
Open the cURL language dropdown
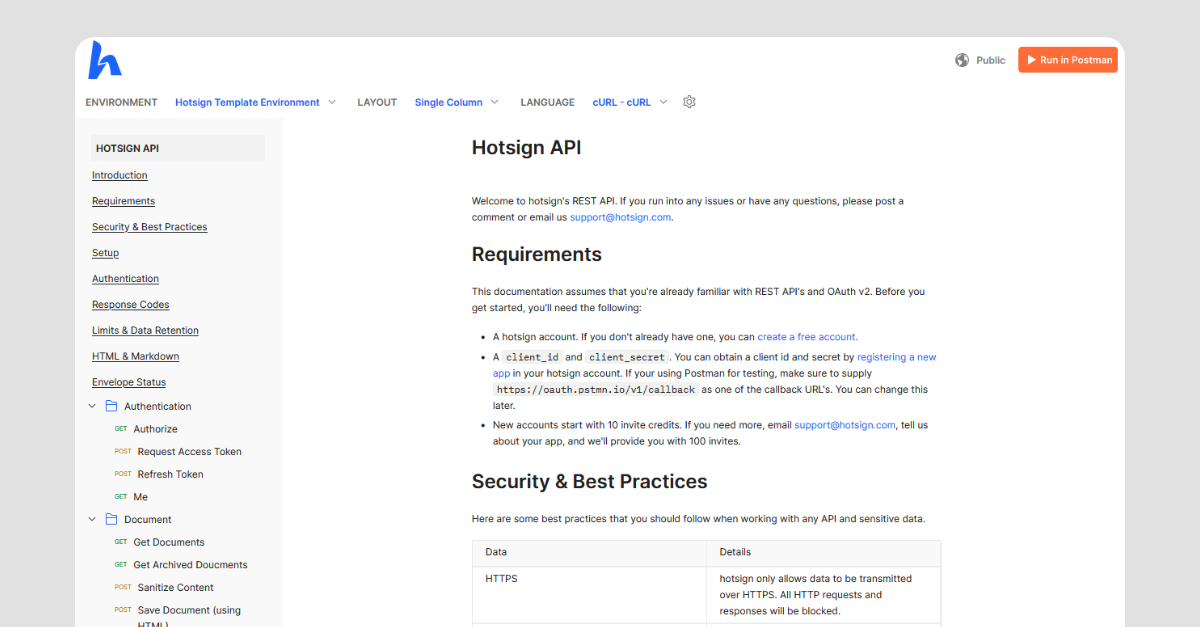click(x=630, y=102)
